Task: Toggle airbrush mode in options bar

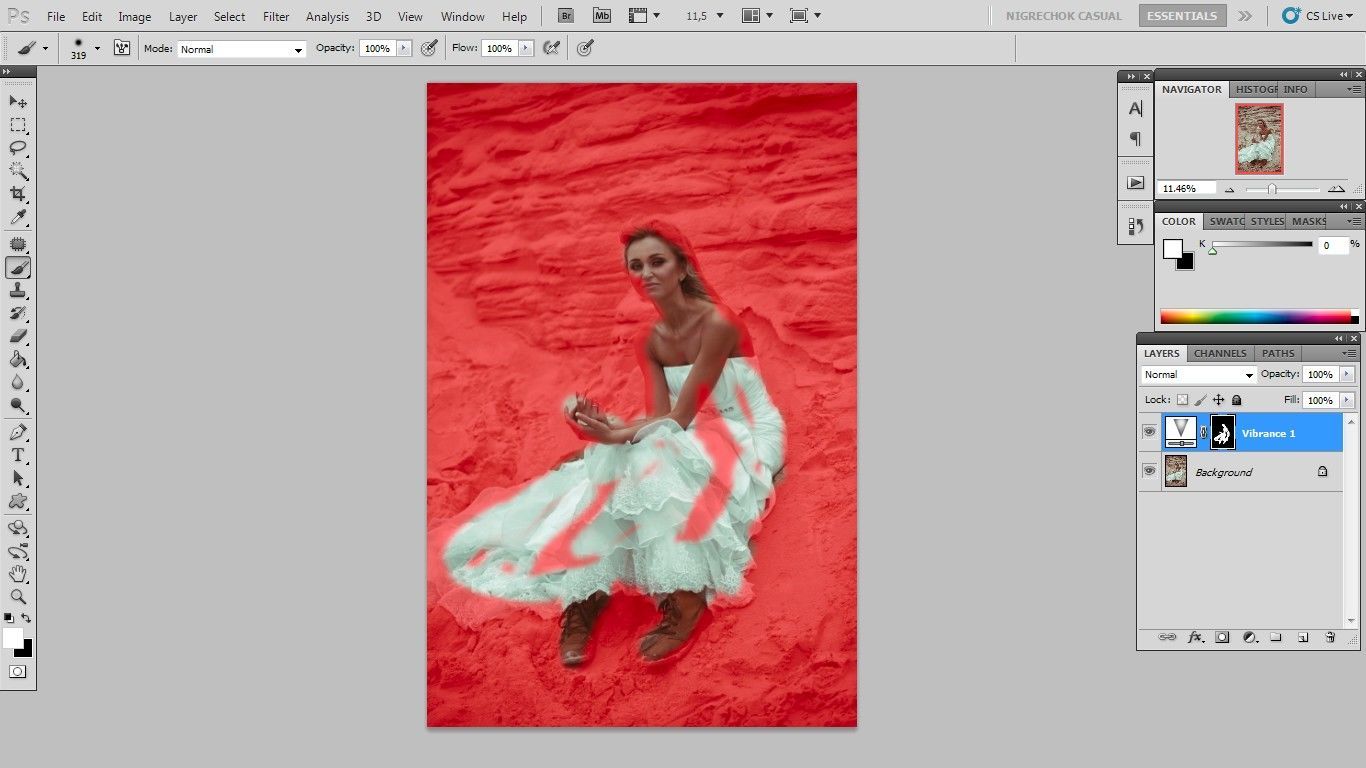Action: tap(551, 48)
